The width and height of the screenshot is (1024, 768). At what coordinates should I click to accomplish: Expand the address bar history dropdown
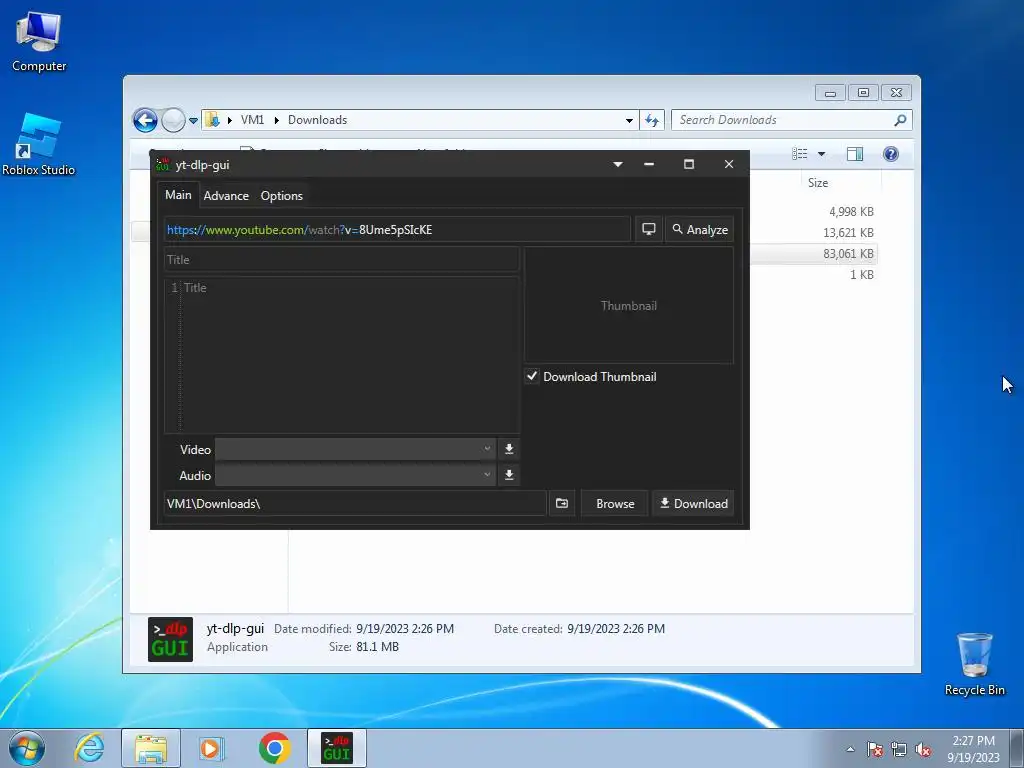[x=629, y=120]
